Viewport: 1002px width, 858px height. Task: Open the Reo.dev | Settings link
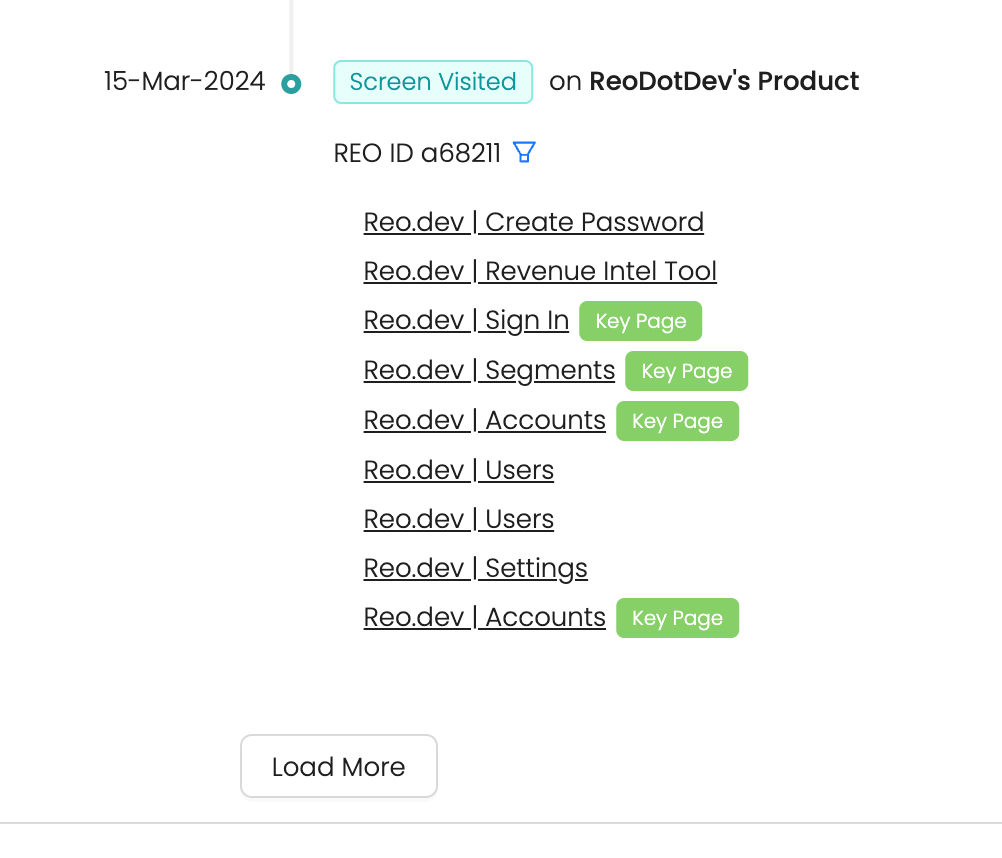[x=475, y=568]
